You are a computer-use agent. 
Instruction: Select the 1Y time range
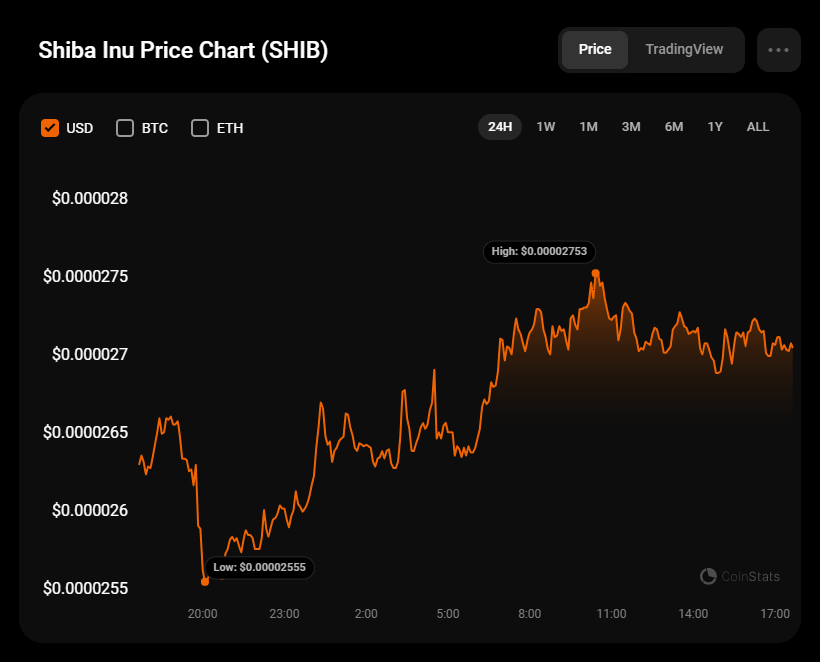point(715,127)
